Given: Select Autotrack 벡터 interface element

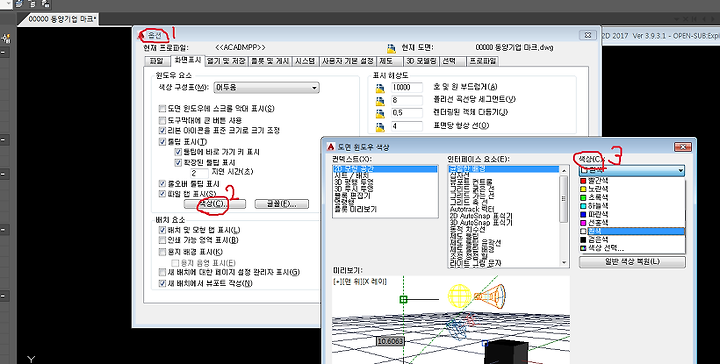Looking at the screenshot, I should tap(504, 209).
